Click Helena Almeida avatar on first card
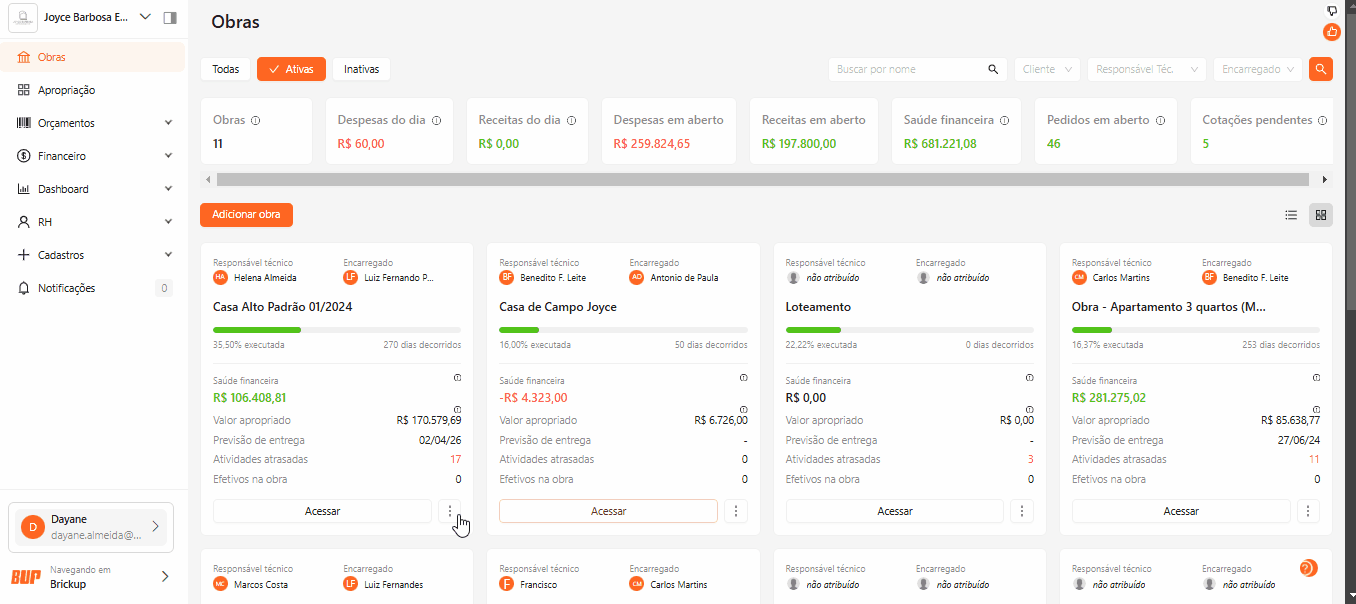This screenshot has width=1356, height=604. (x=221, y=277)
